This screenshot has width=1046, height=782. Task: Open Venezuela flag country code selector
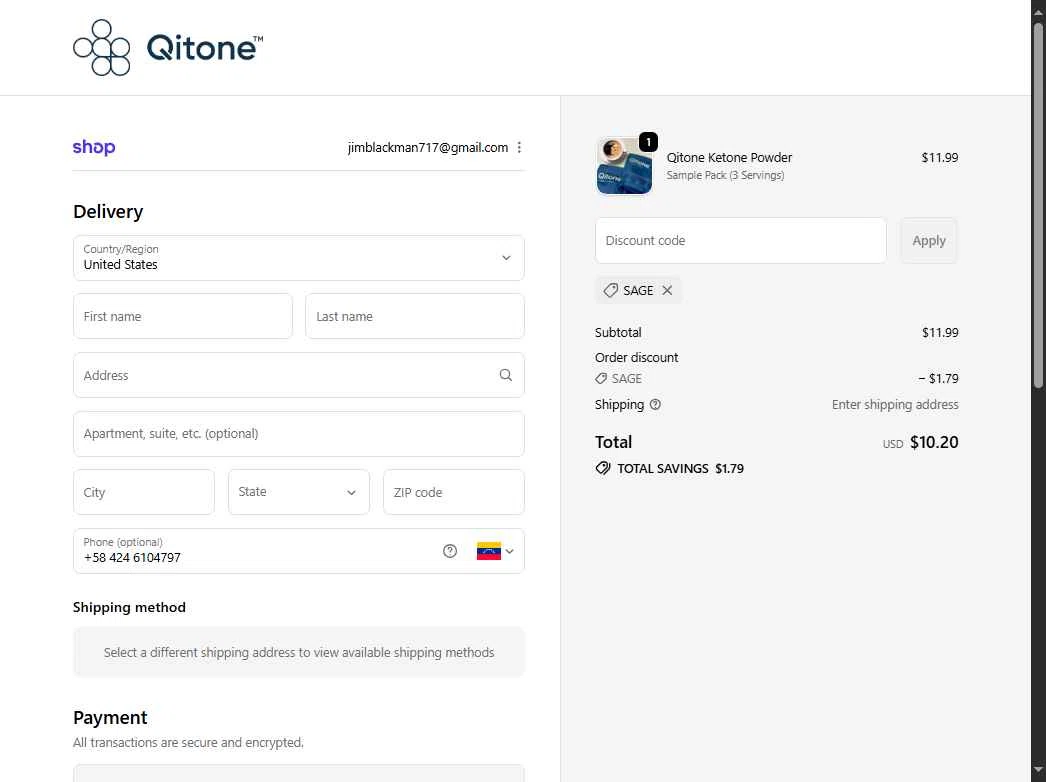pos(495,551)
